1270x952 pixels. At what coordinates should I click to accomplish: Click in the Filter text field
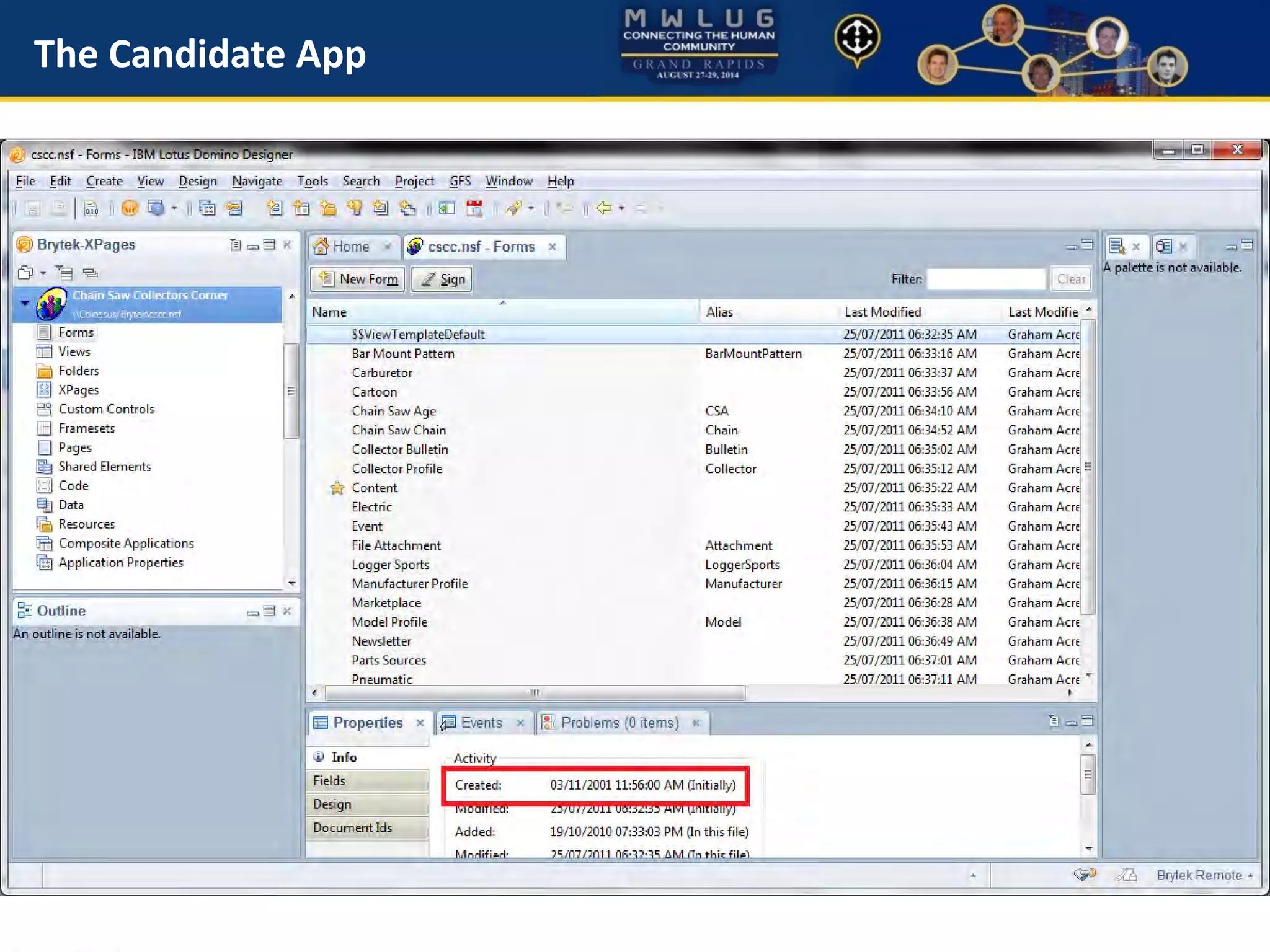coord(986,280)
